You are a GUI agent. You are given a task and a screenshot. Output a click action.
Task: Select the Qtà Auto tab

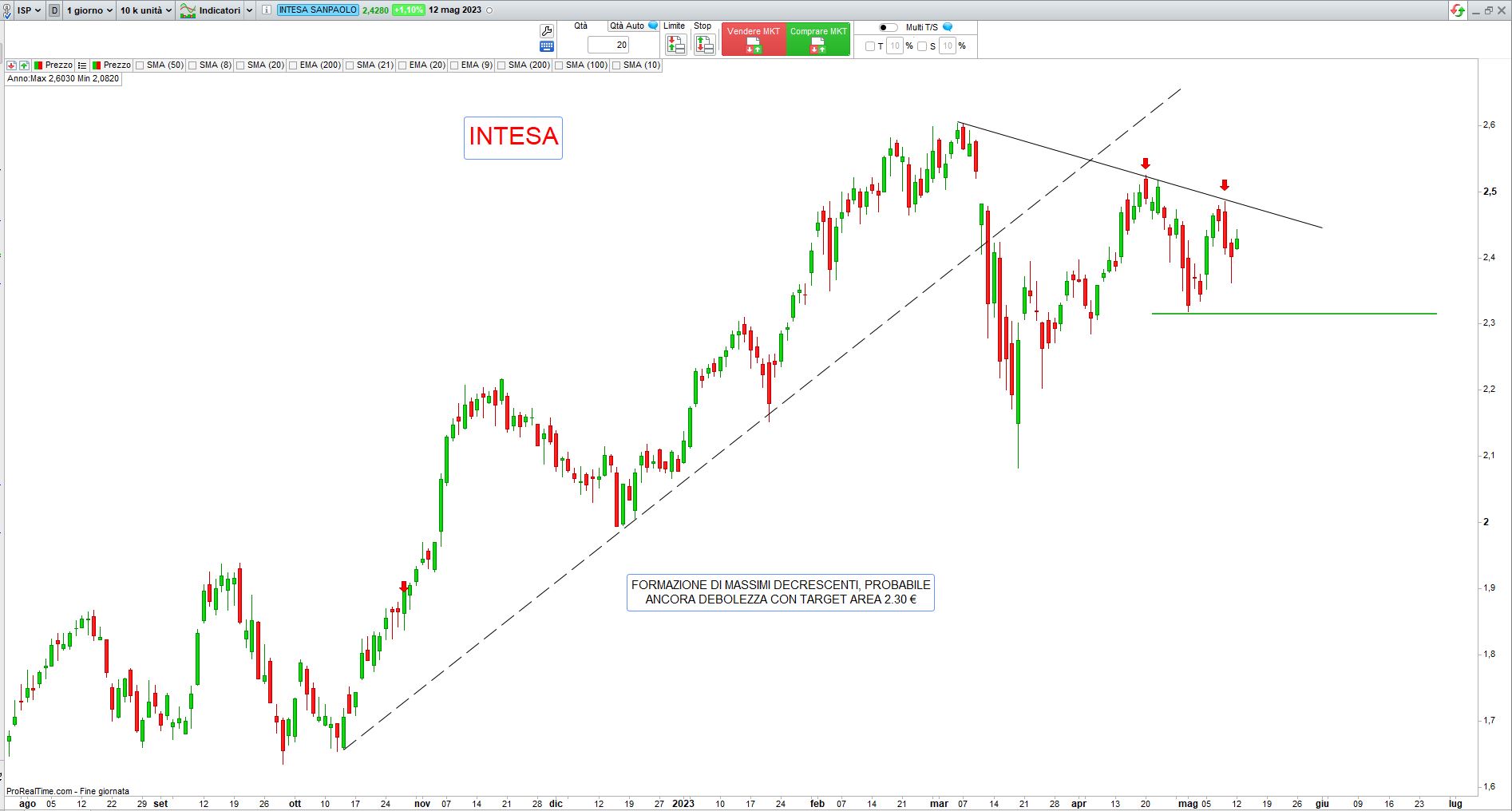click(x=627, y=26)
